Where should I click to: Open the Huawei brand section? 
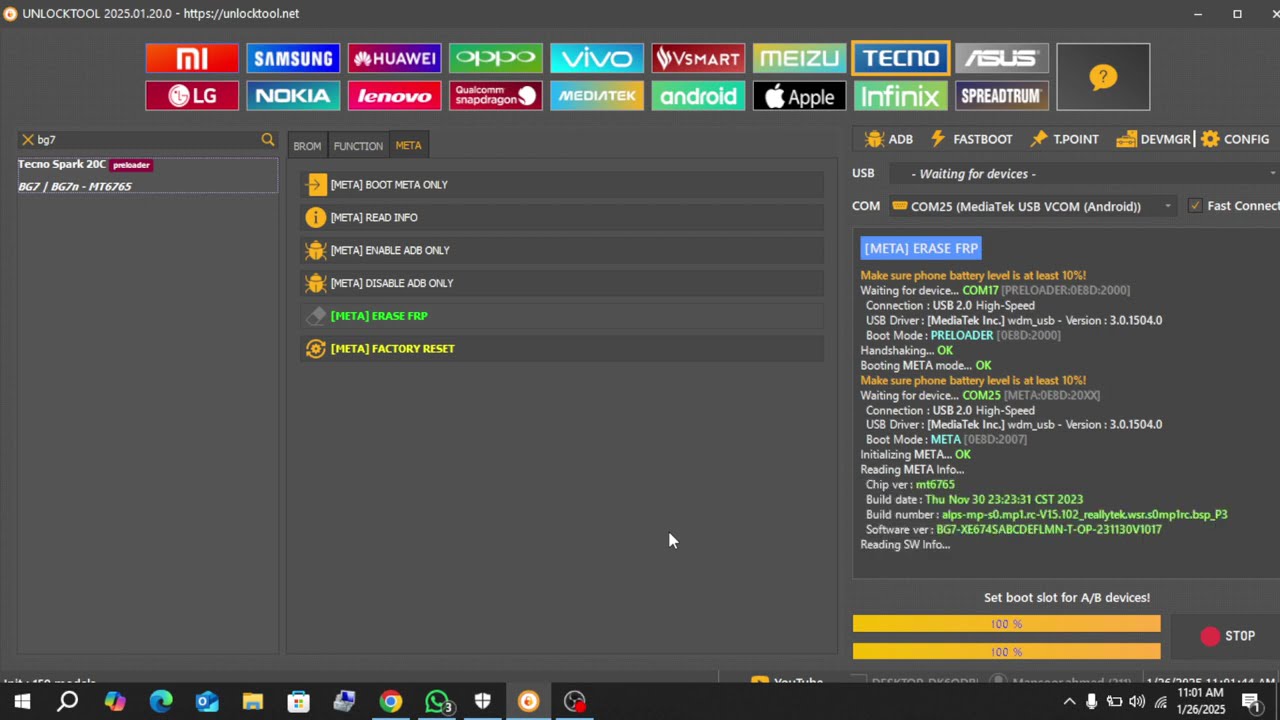pyautogui.click(x=394, y=58)
